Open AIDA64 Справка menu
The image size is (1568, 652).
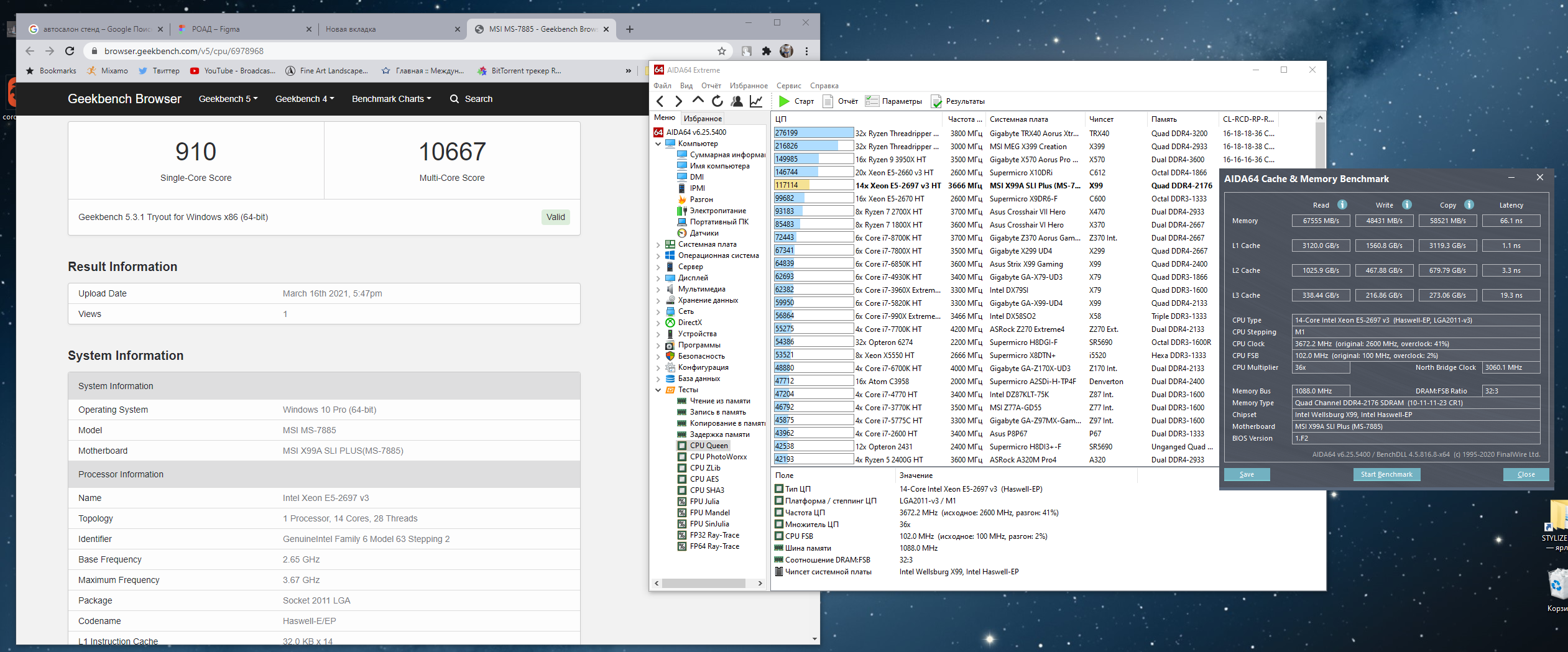click(824, 86)
